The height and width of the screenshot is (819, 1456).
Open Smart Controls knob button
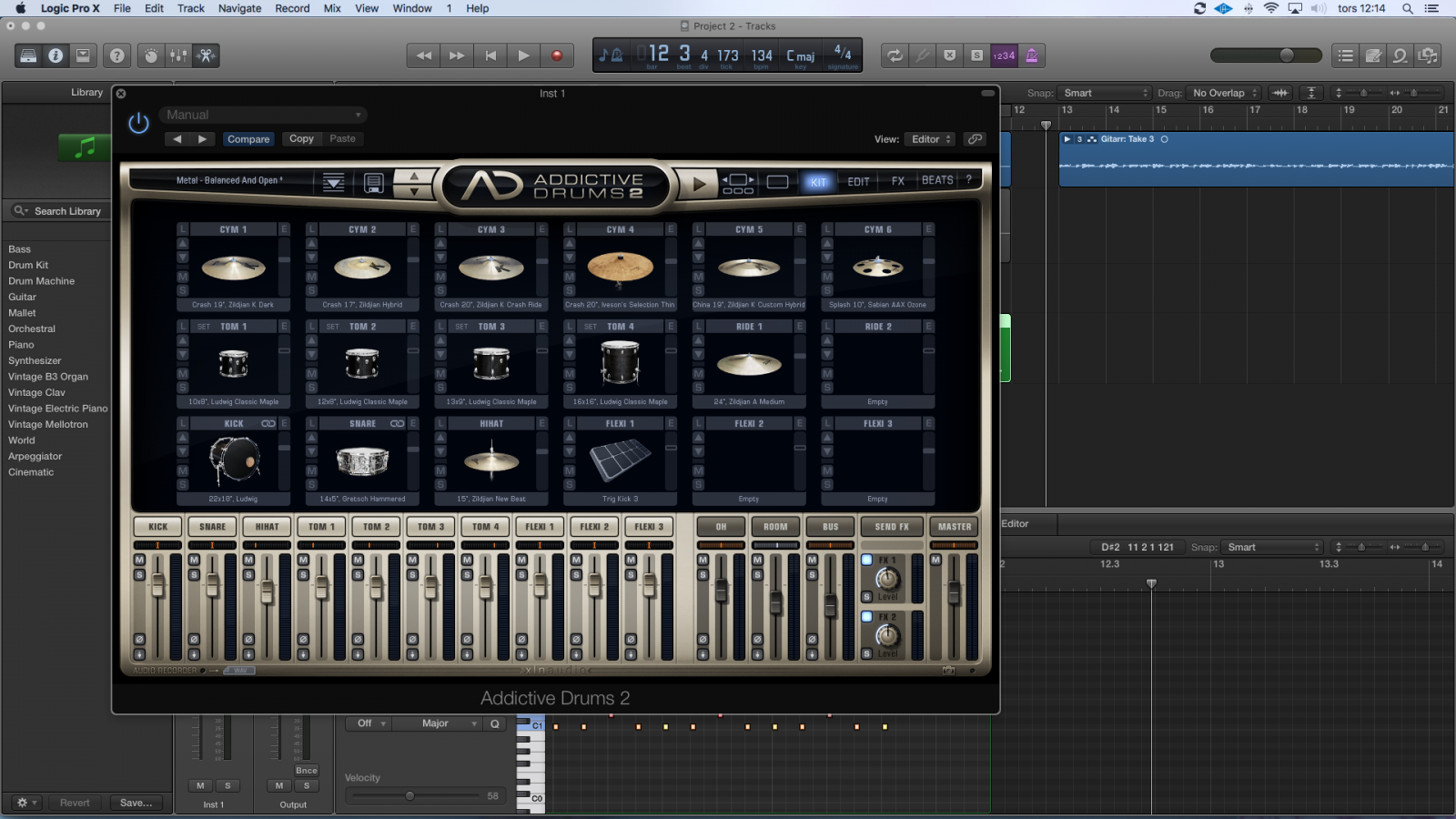(151, 56)
